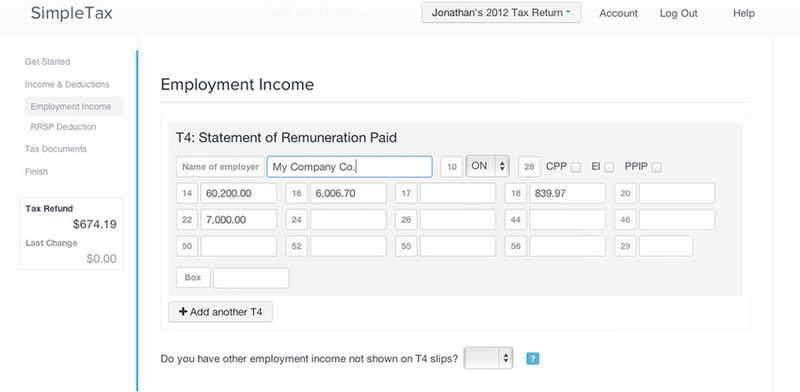The height and width of the screenshot is (392, 800).
Task: Click the empty box 56 field
Action: point(567,246)
